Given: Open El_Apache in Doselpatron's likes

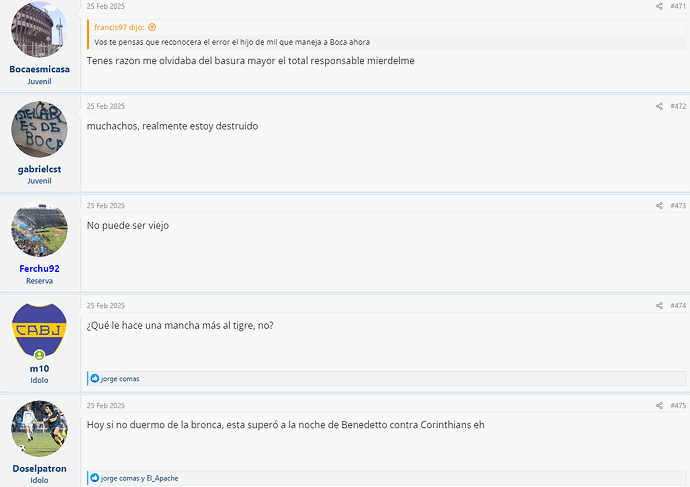Looking at the screenshot, I should point(162,478).
